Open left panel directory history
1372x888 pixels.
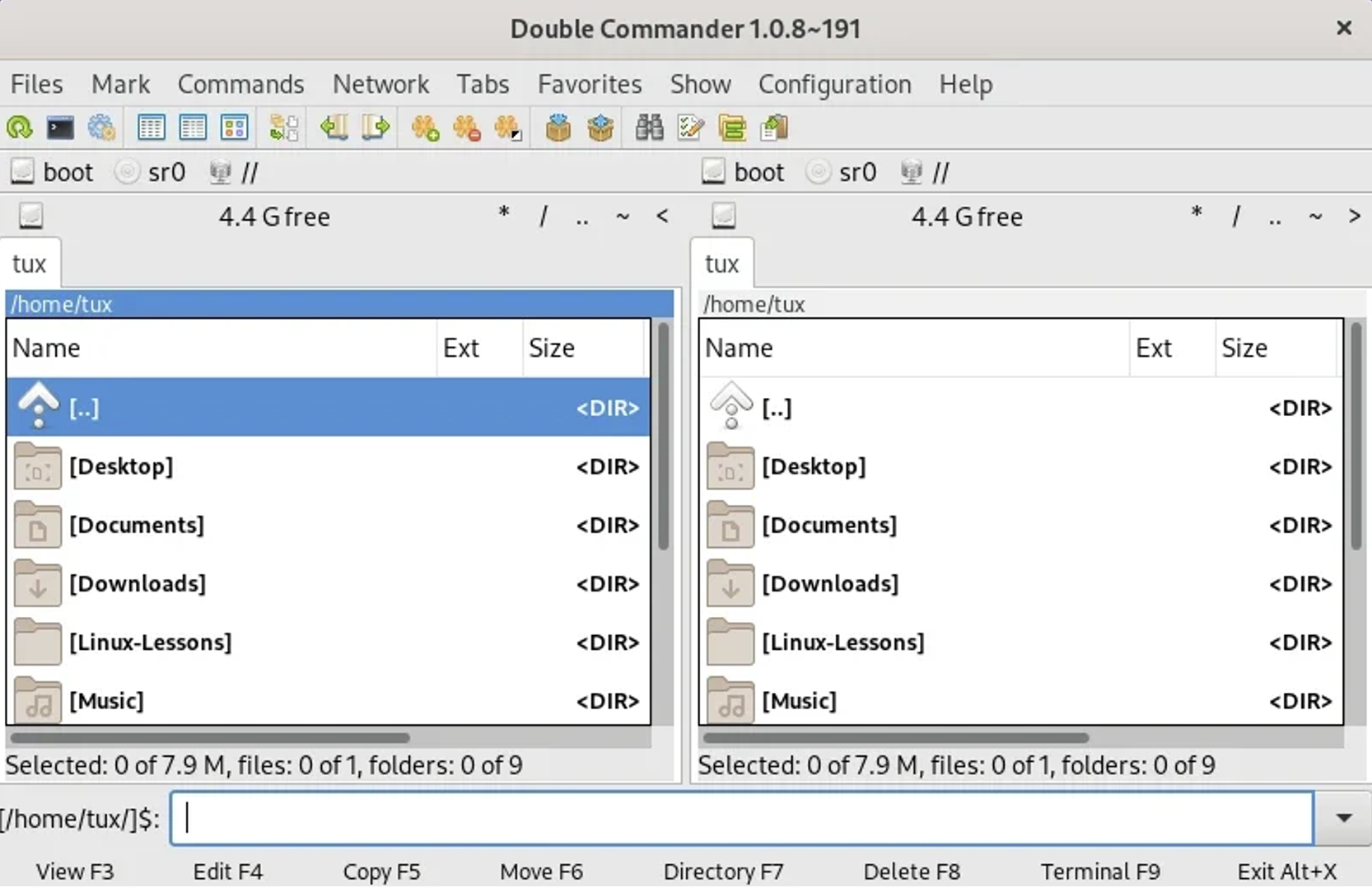(663, 216)
